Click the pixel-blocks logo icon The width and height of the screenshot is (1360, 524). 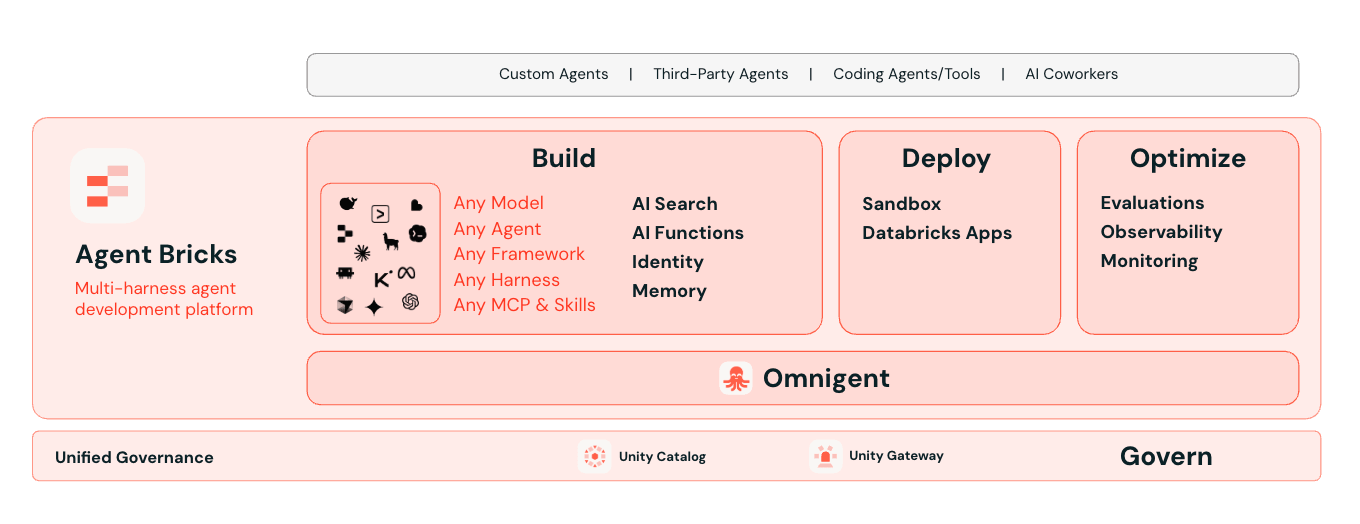pos(345,234)
